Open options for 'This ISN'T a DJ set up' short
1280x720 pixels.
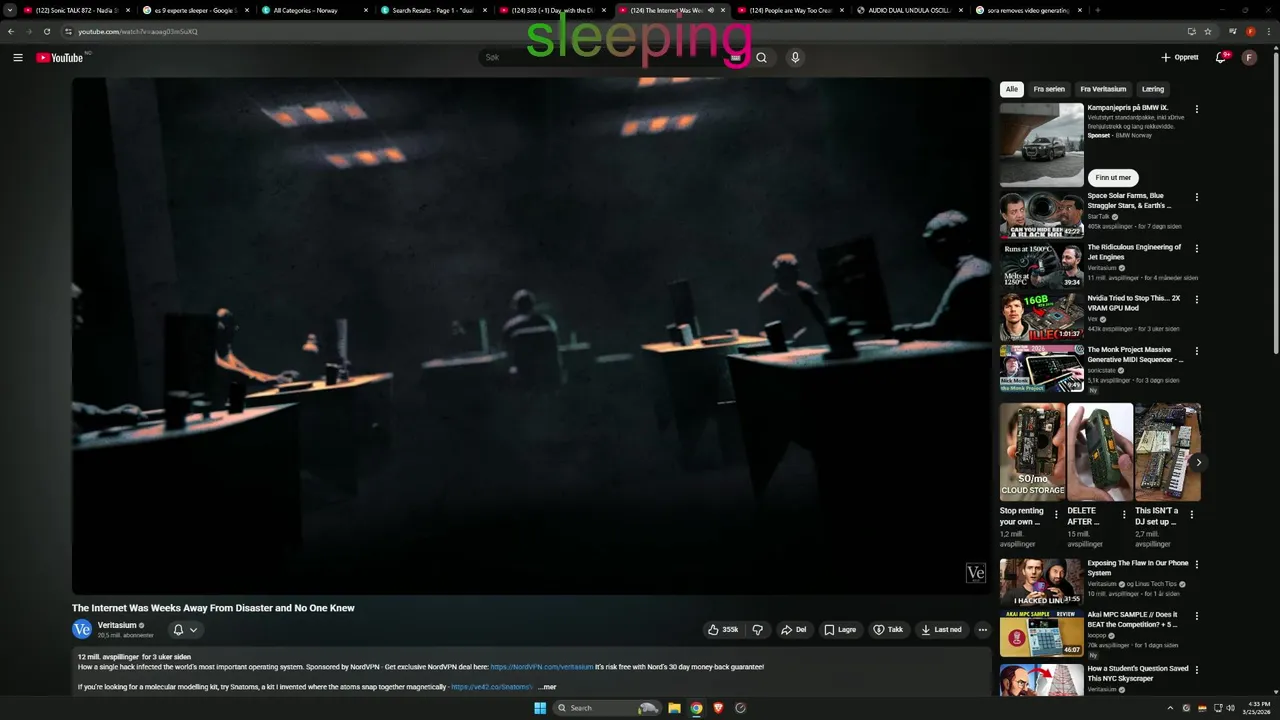coord(1191,515)
